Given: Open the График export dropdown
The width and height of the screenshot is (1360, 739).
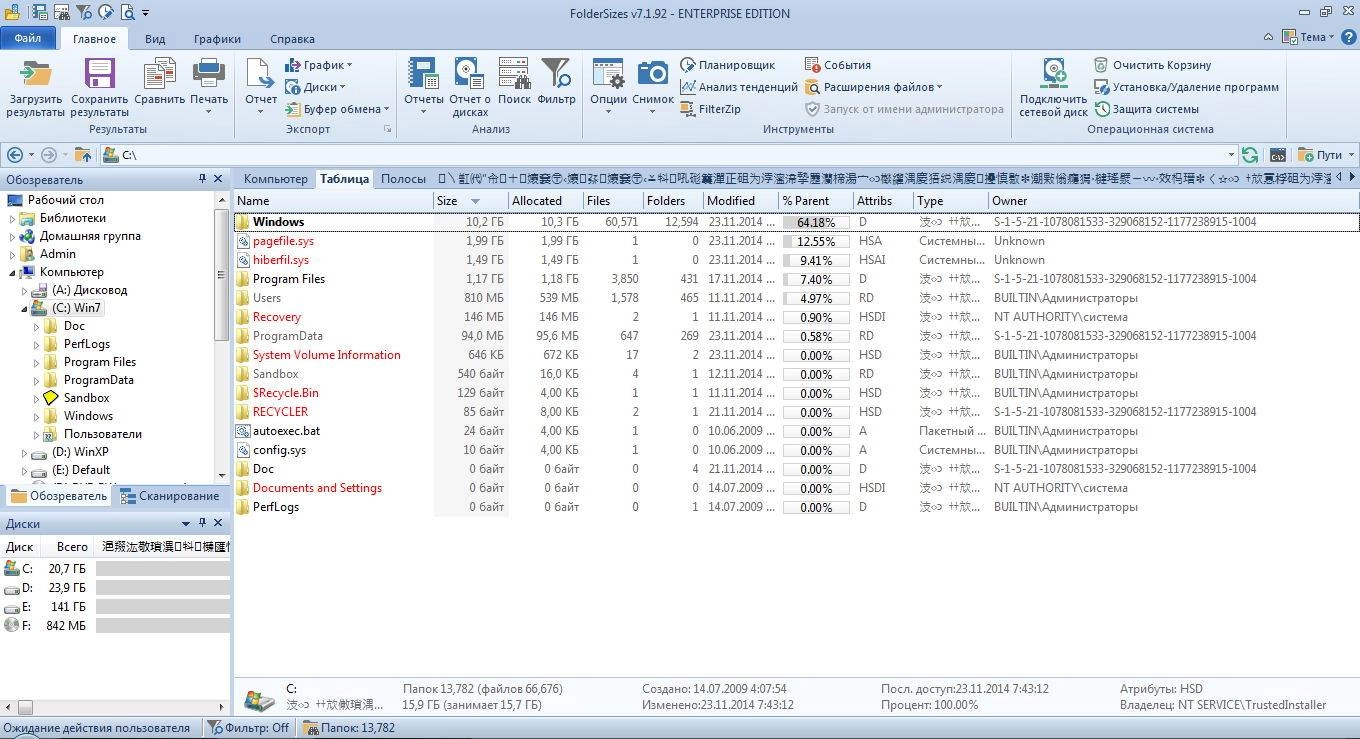Looking at the screenshot, I should point(319,65).
